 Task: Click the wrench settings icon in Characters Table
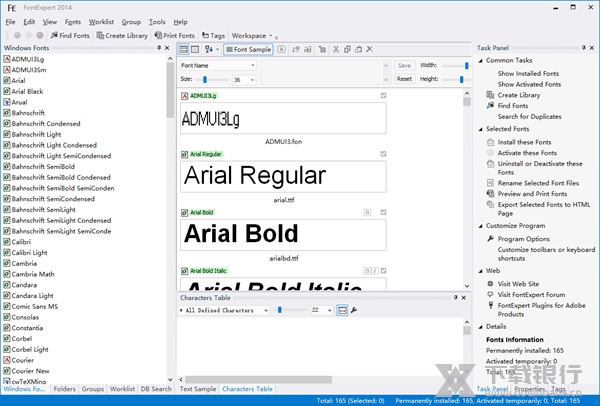(354, 311)
